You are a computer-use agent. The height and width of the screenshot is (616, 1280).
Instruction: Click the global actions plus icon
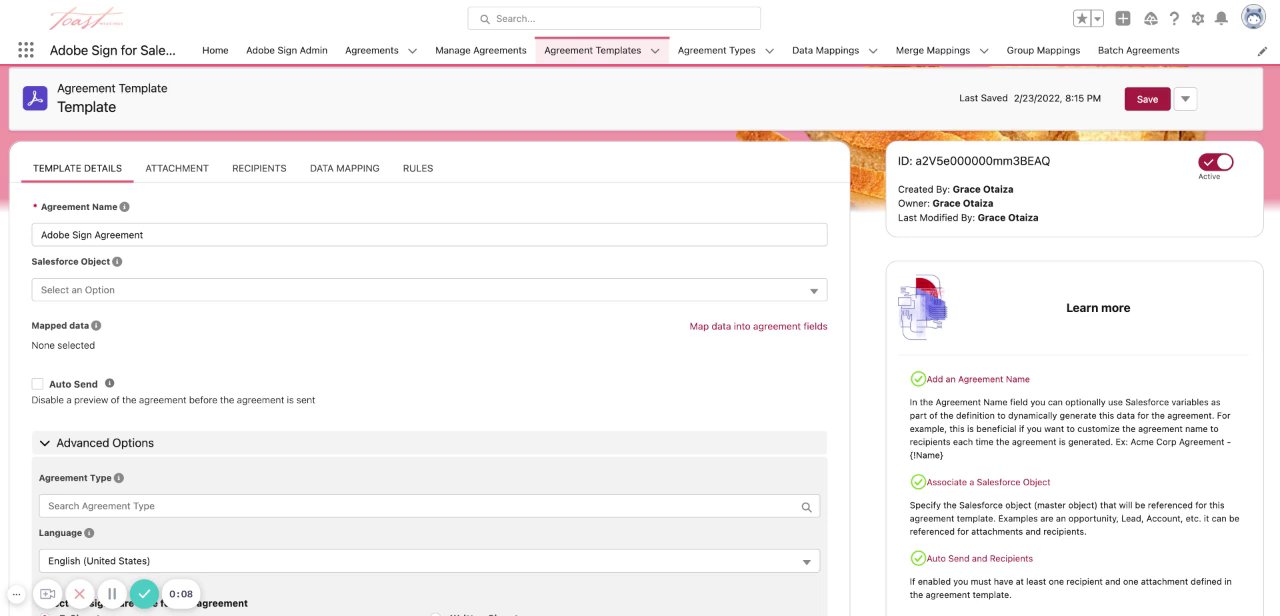1123,18
